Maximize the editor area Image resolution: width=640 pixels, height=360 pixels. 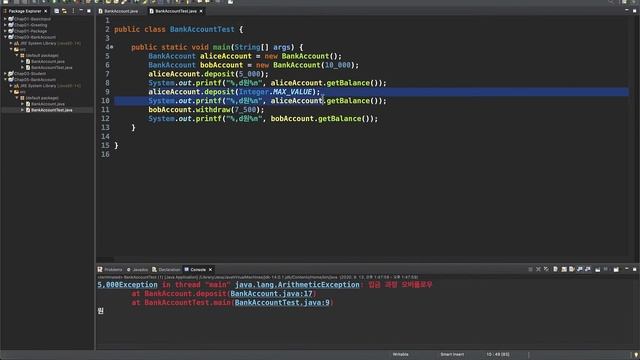(634, 11)
